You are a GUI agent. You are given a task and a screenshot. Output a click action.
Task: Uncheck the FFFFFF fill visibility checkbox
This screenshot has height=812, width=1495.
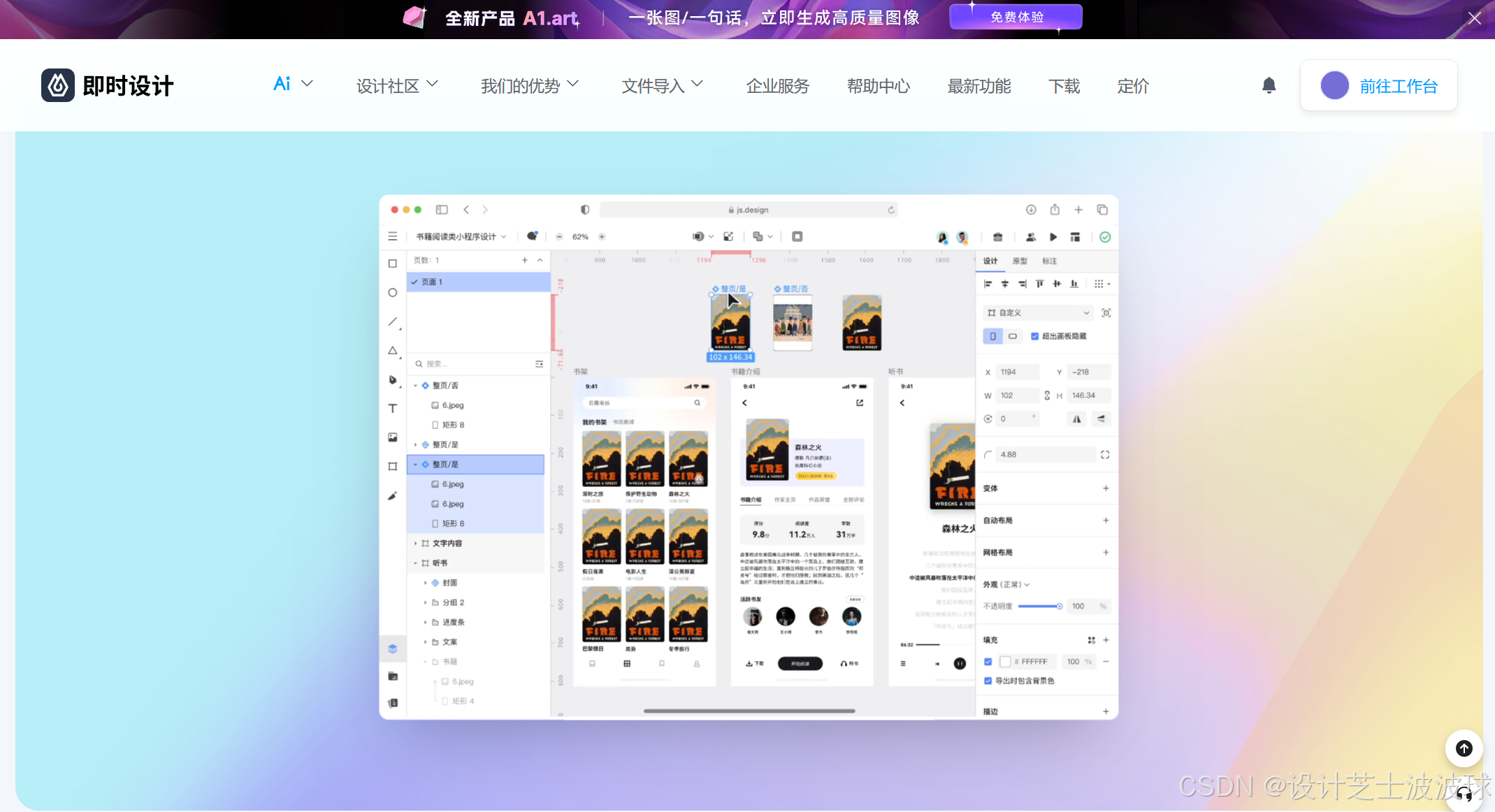[x=988, y=662]
